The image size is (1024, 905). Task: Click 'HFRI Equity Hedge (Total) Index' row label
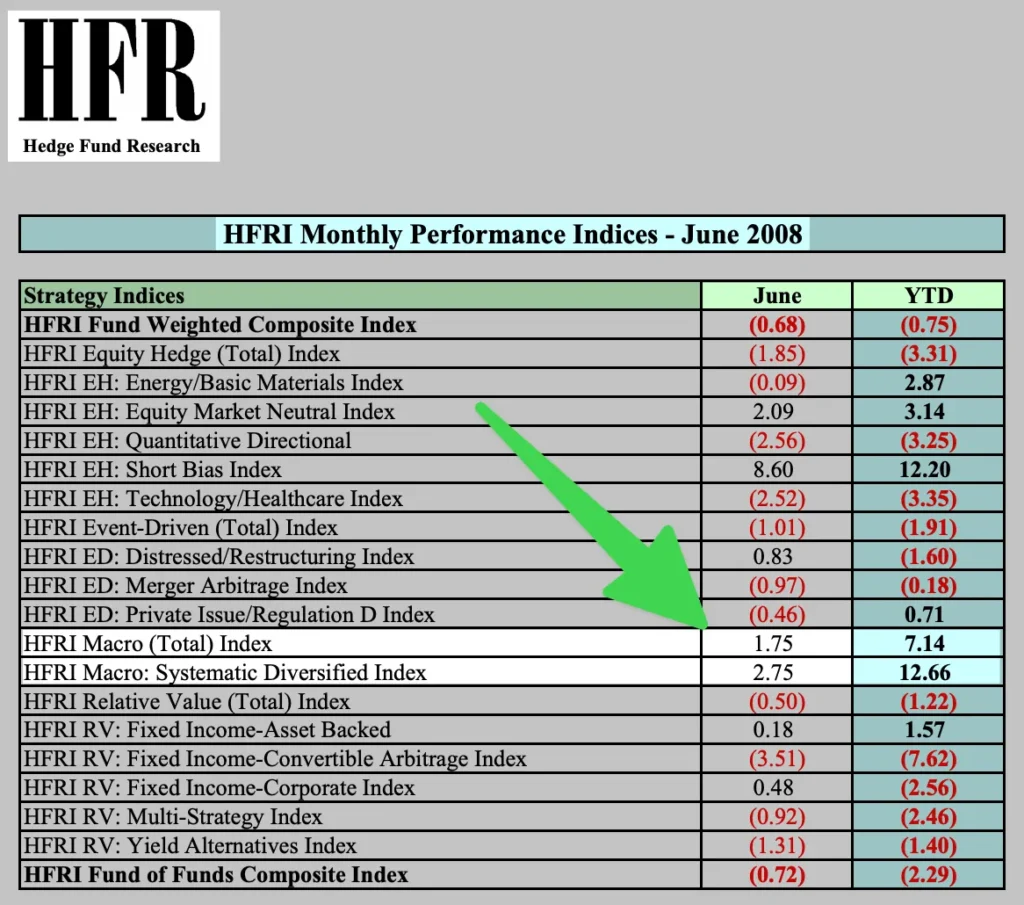[182, 354]
